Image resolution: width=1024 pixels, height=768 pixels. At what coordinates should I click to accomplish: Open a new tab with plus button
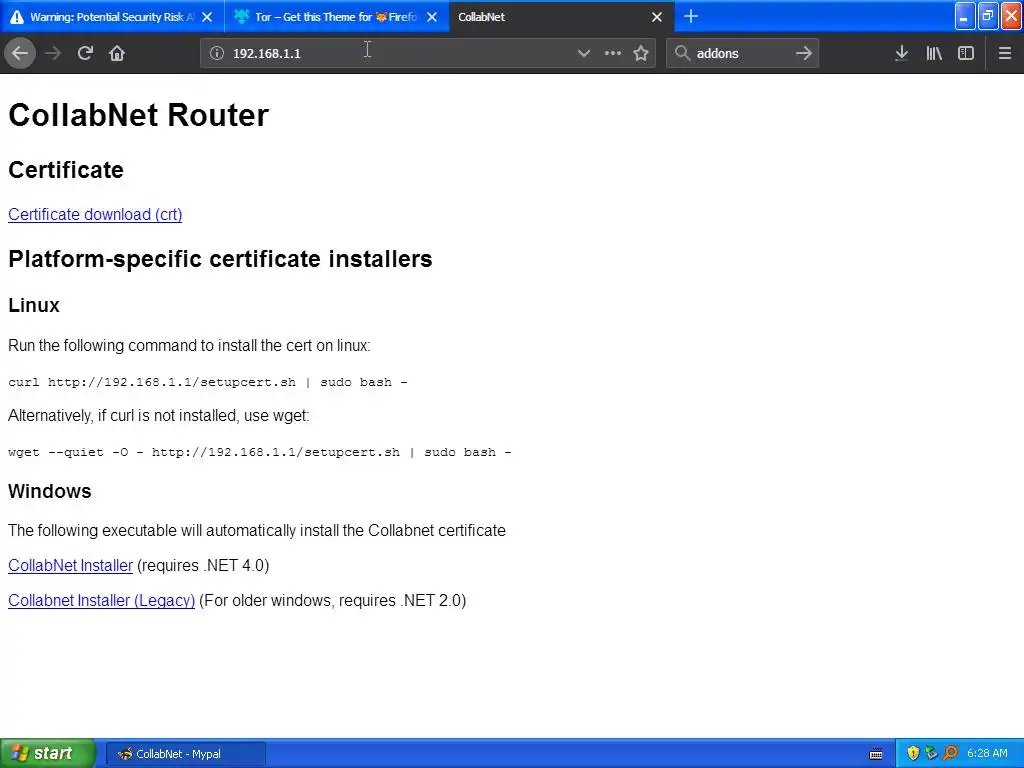tap(691, 16)
